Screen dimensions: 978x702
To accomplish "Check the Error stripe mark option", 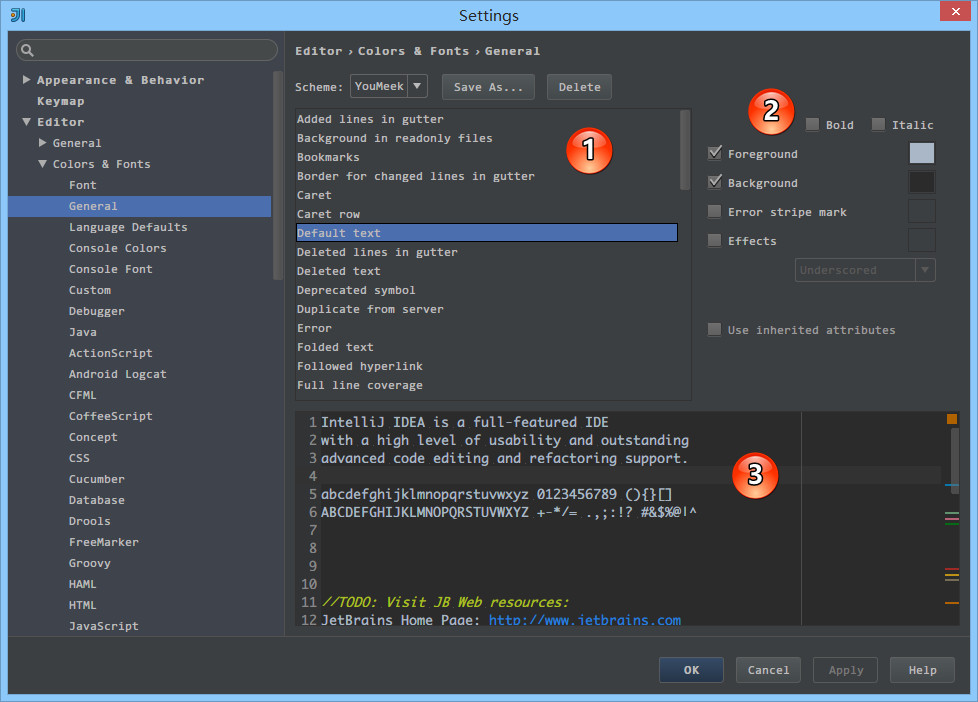I will 715,212.
